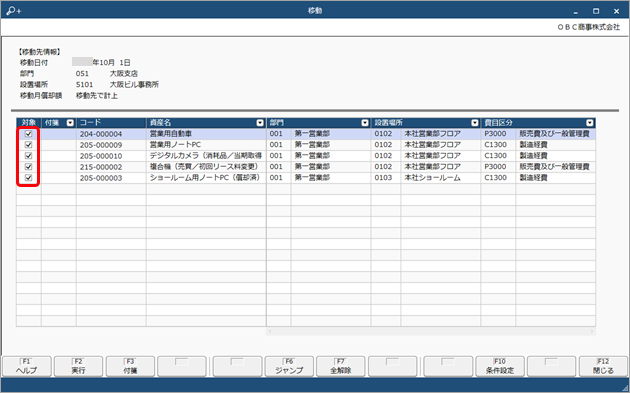The height and width of the screenshot is (393, 630).
Task: Open F10 条件設定 settings
Action: point(500,366)
